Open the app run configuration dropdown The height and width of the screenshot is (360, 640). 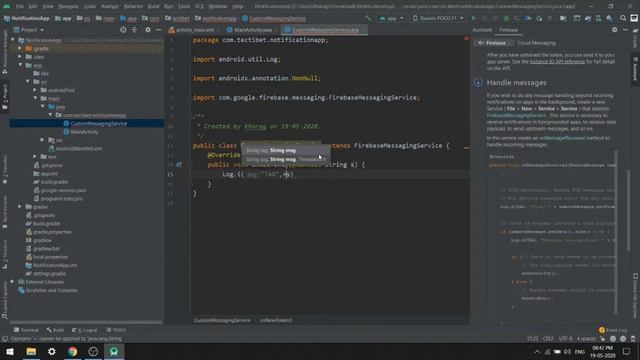[x=392, y=18]
